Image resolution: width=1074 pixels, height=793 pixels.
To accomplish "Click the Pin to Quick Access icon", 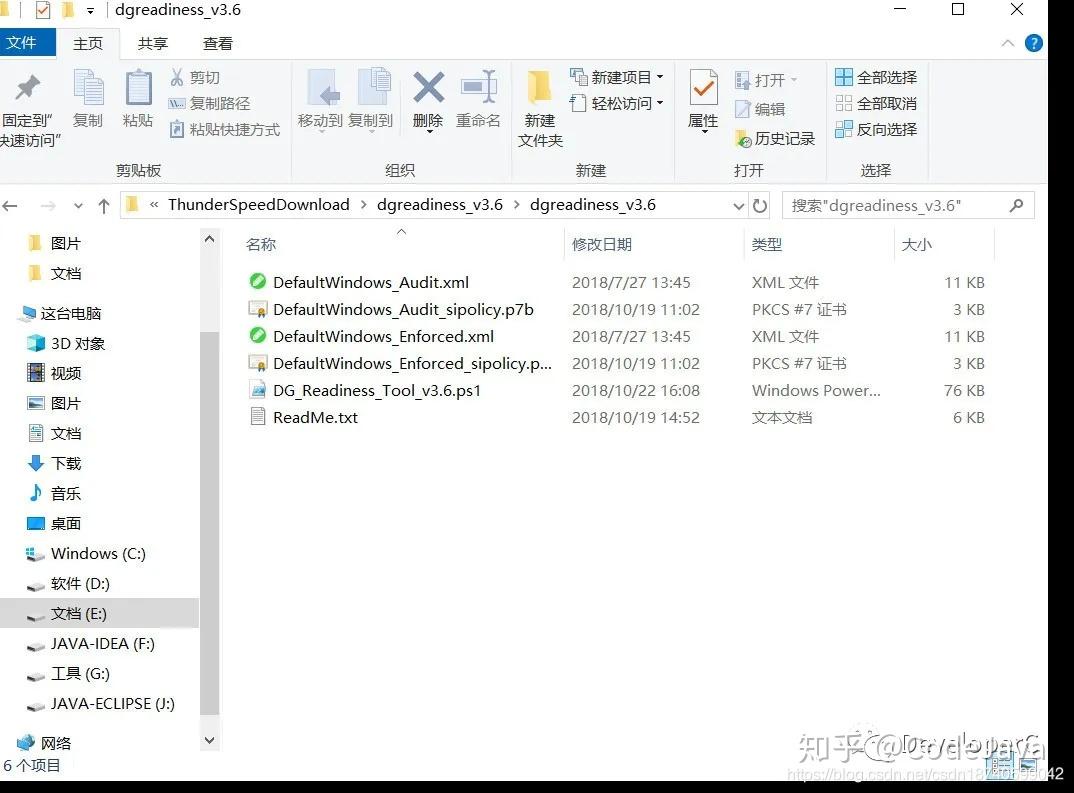I will click(27, 88).
